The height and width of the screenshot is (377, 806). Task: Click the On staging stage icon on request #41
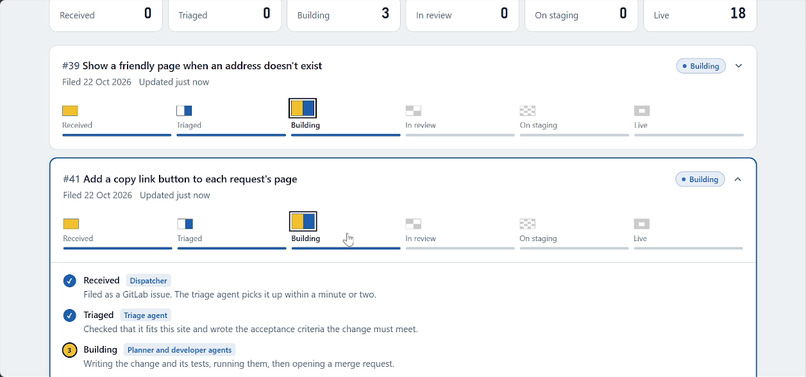coord(527,224)
